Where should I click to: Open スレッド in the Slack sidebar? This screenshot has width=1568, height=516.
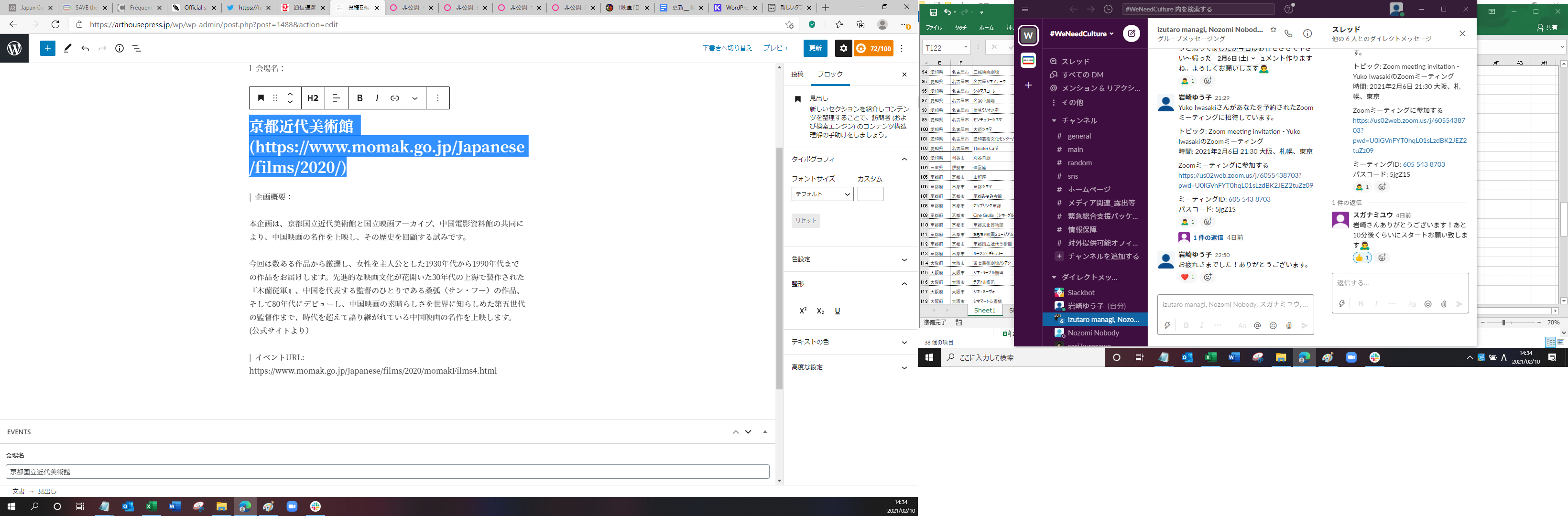[1075, 62]
